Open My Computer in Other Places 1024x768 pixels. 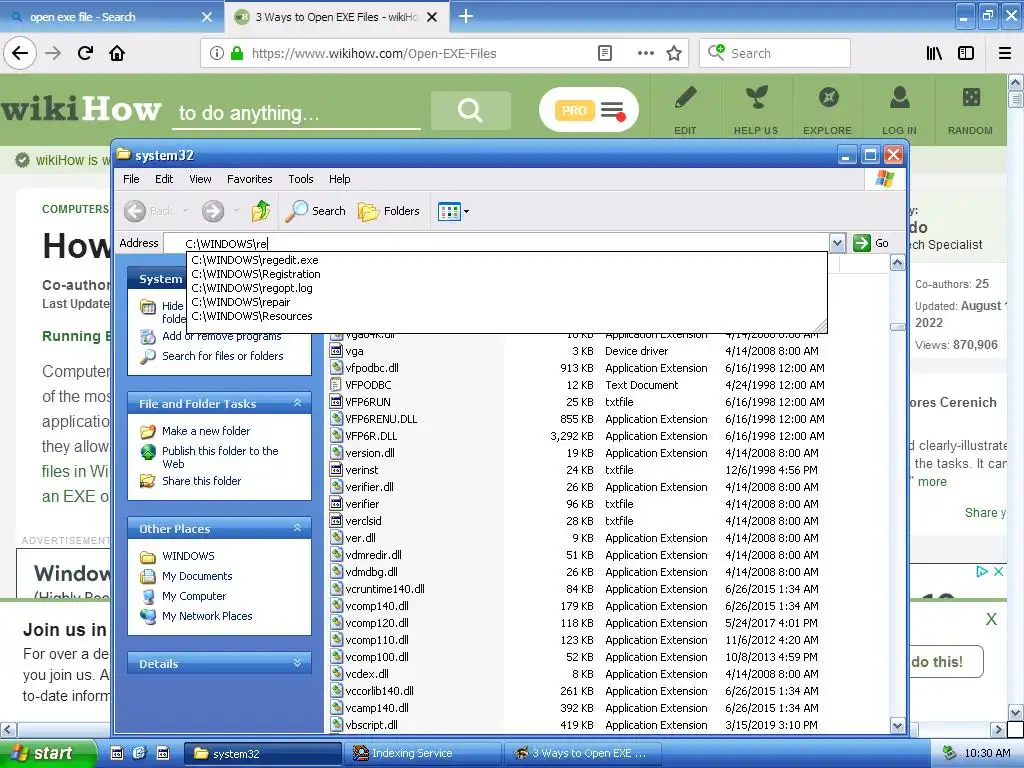point(194,596)
